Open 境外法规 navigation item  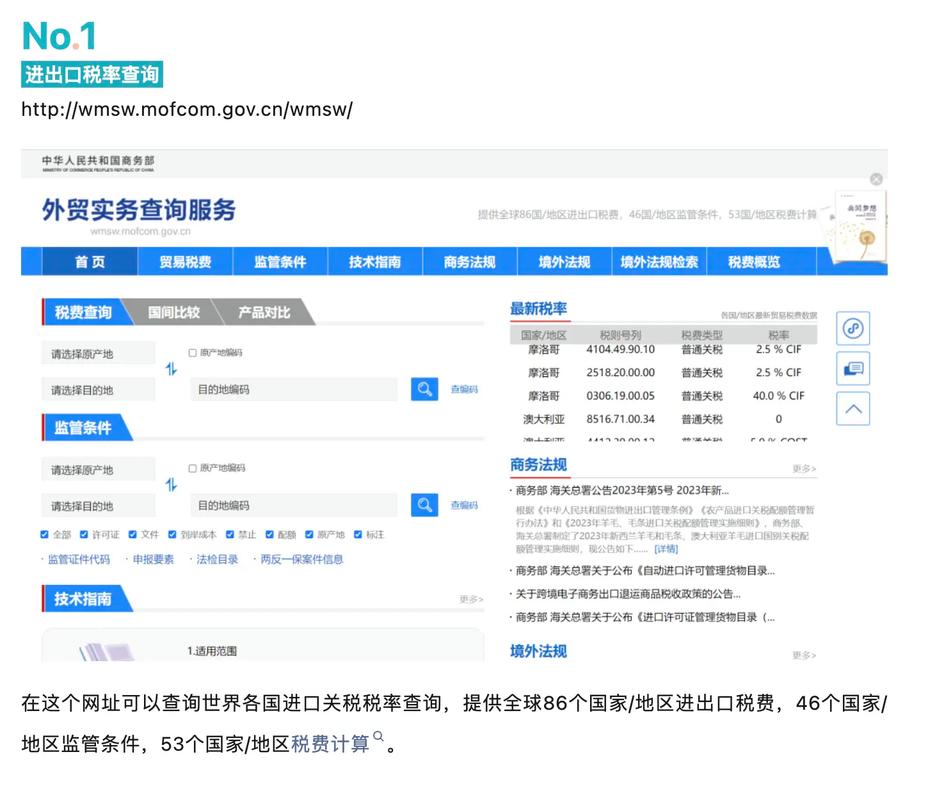click(x=564, y=262)
